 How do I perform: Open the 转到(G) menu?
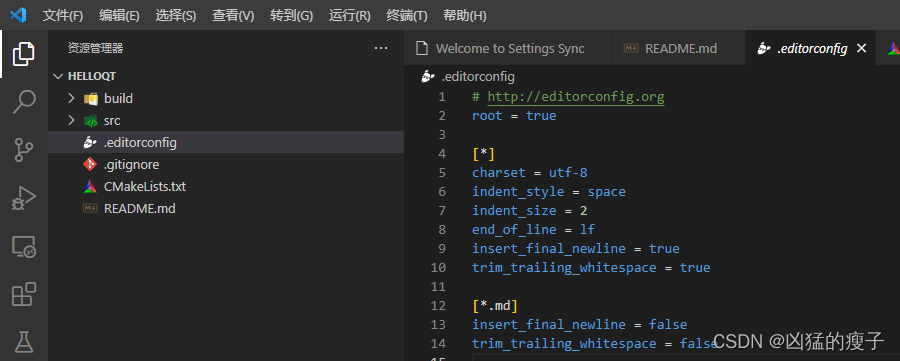(x=292, y=15)
